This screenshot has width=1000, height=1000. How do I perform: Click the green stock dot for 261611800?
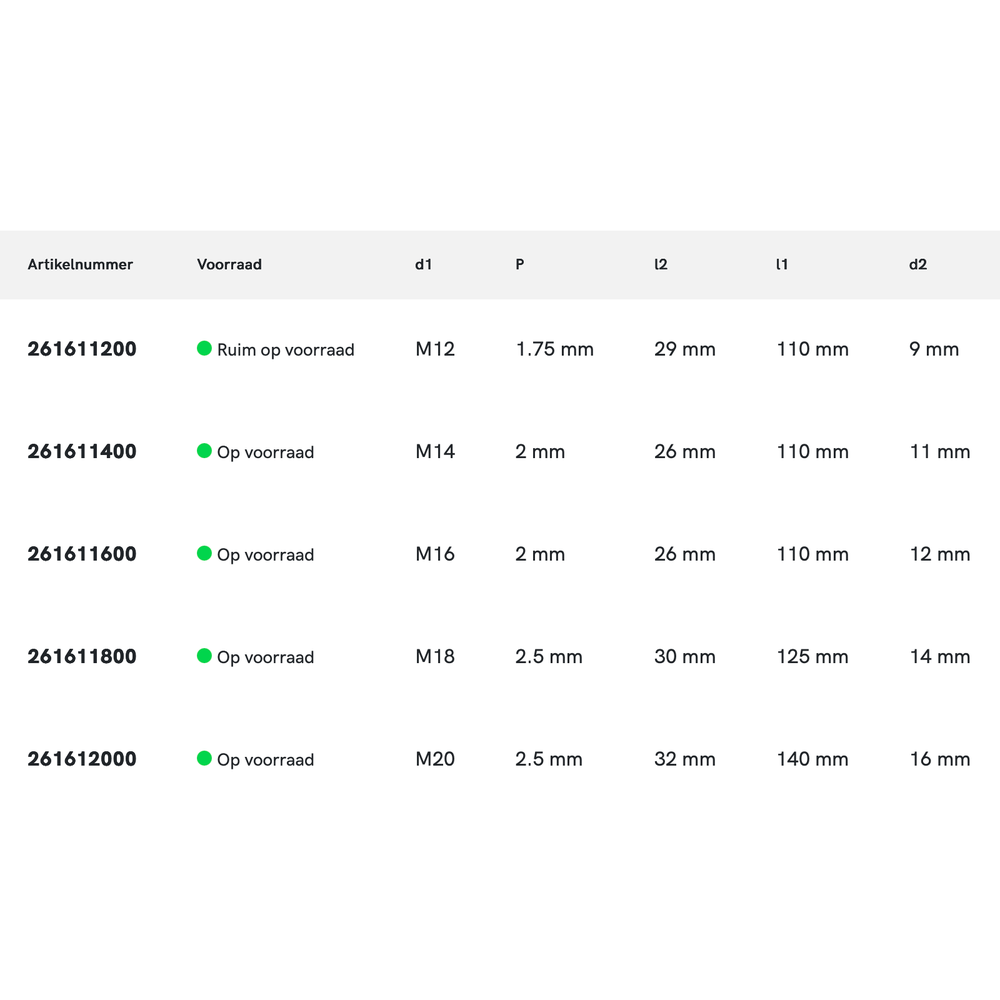pos(204,656)
